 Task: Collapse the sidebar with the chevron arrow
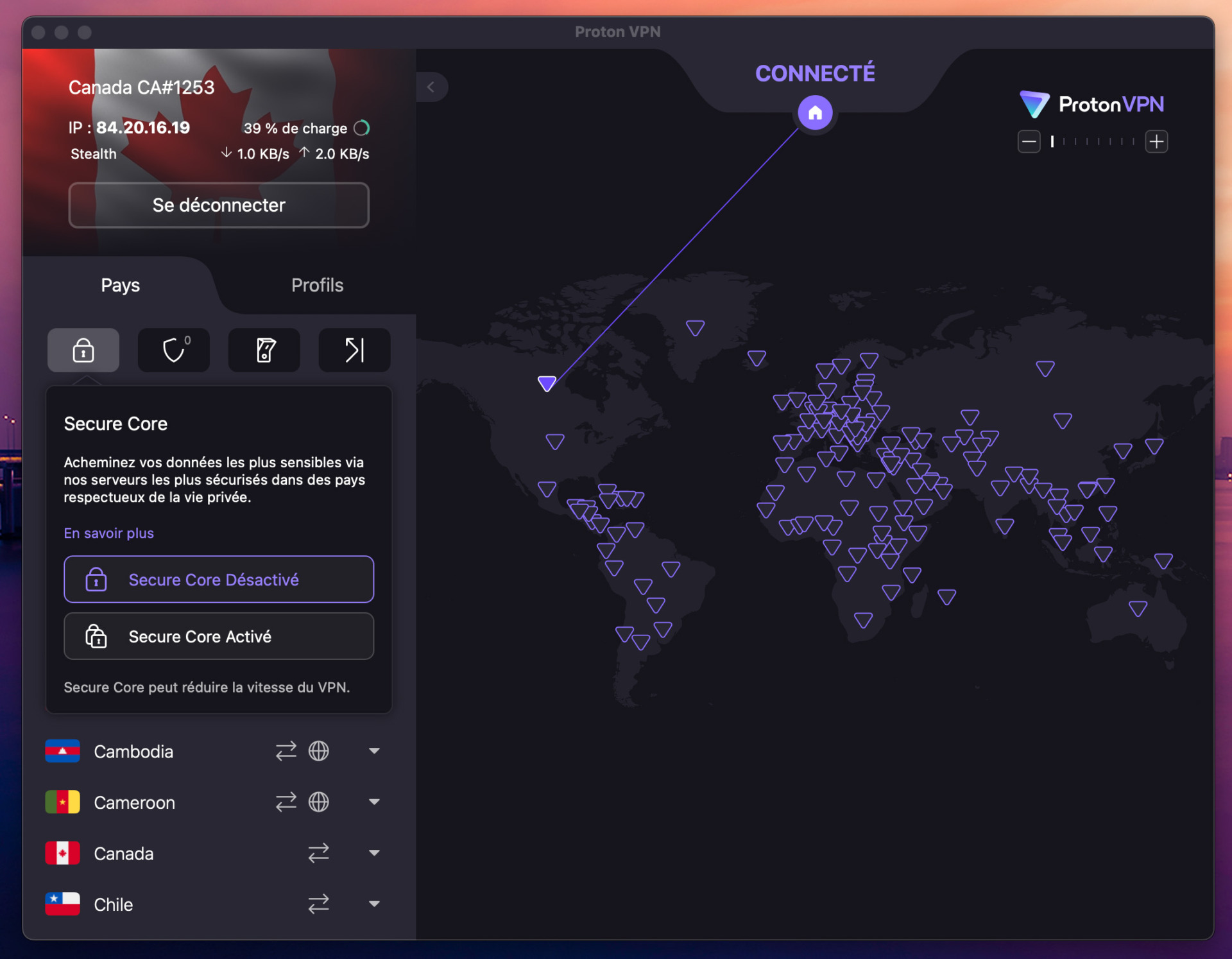pyautogui.click(x=431, y=87)
